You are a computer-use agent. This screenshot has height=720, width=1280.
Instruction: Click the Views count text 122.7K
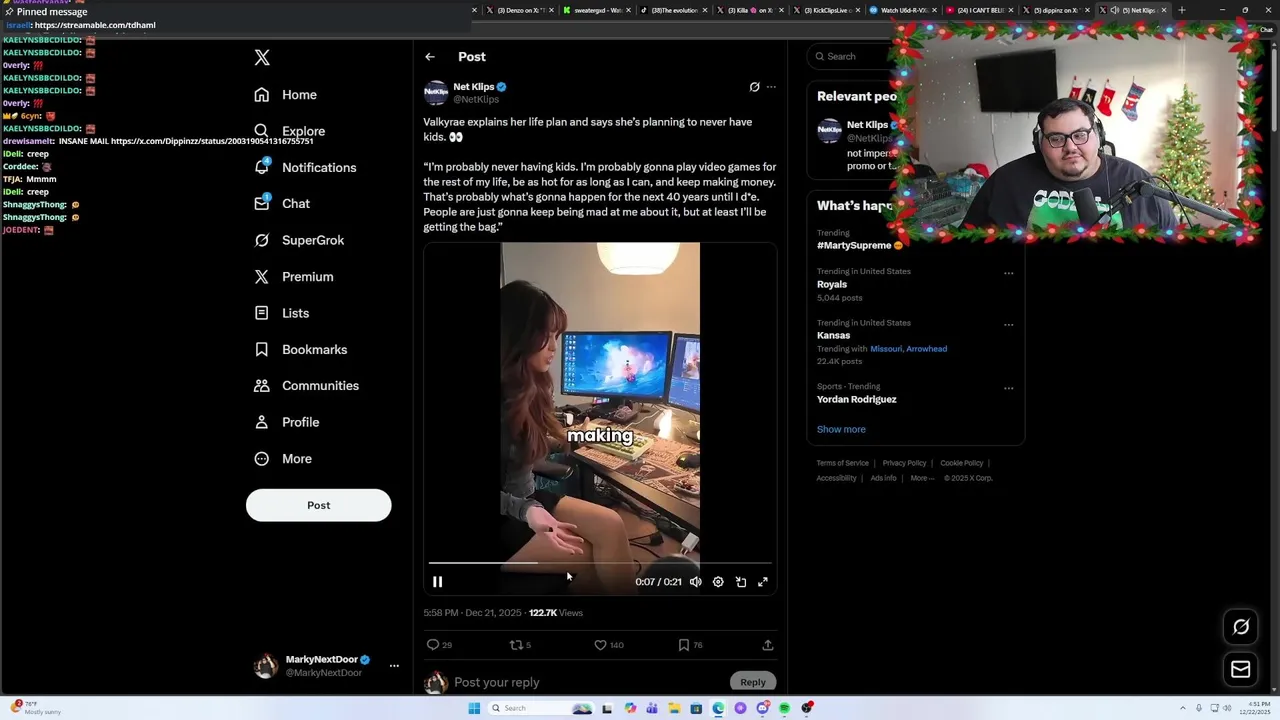(556, 613)
